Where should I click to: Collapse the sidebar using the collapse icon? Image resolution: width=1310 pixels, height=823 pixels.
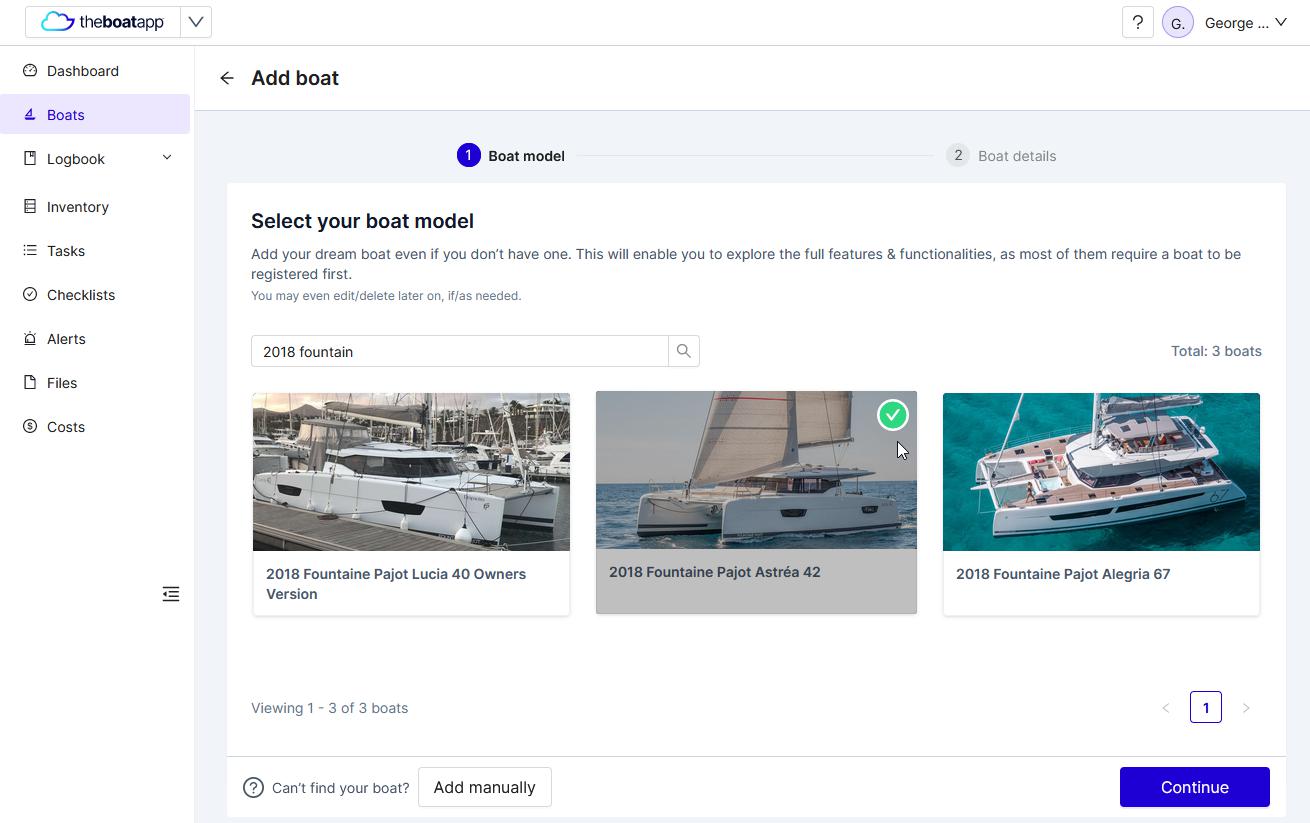pos(171,594)
